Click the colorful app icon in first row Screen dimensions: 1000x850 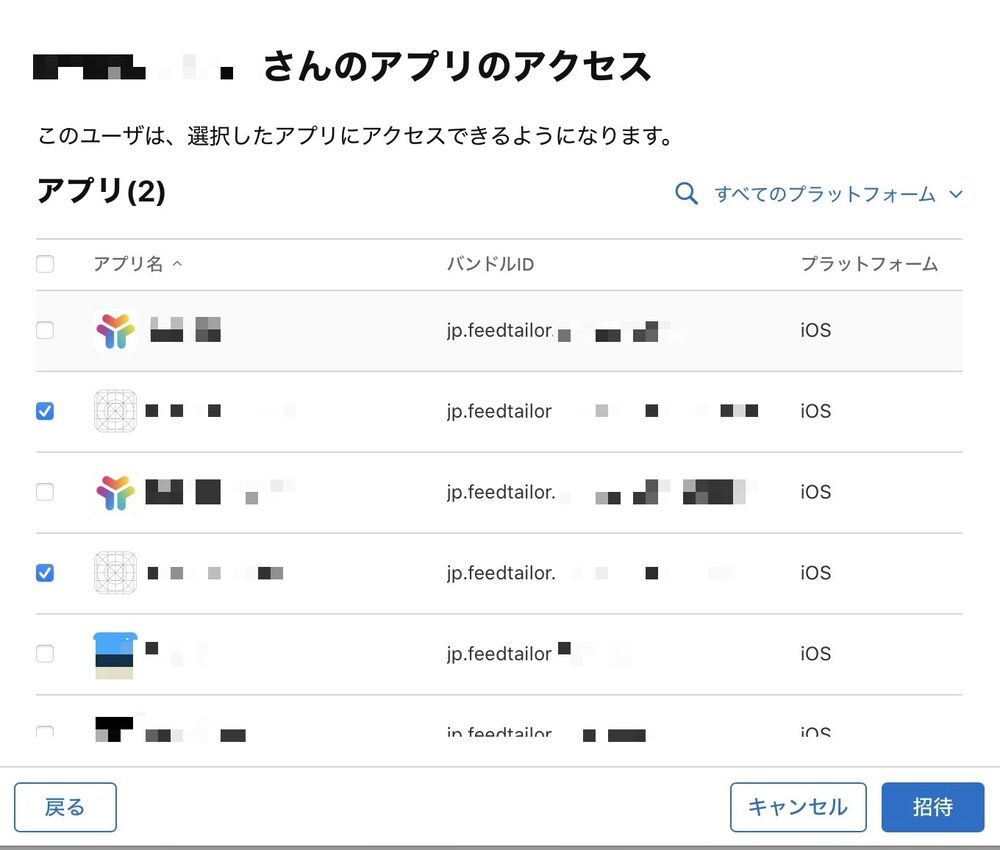coord(115,330)
